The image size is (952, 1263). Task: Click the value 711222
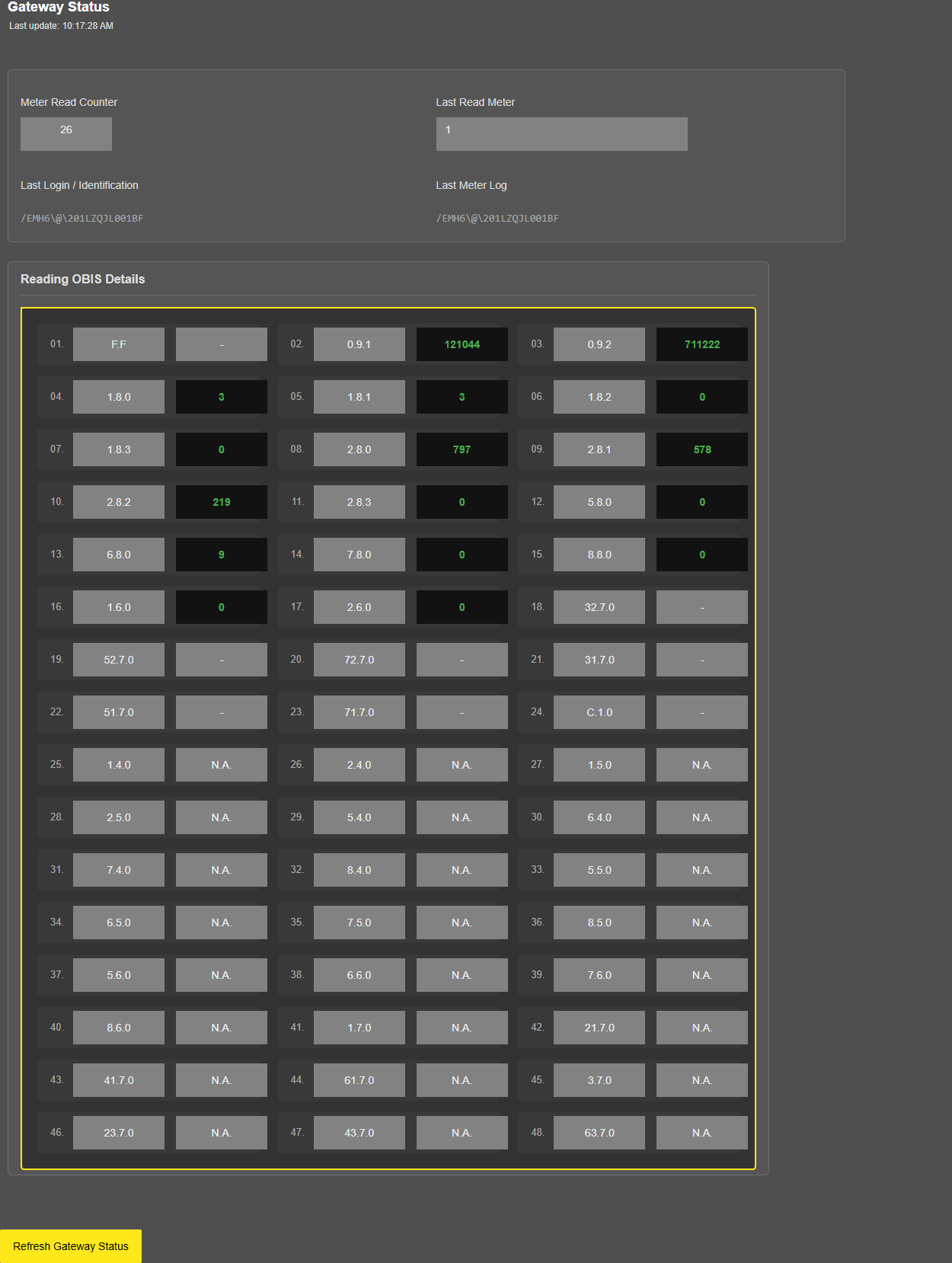[702, 344]
